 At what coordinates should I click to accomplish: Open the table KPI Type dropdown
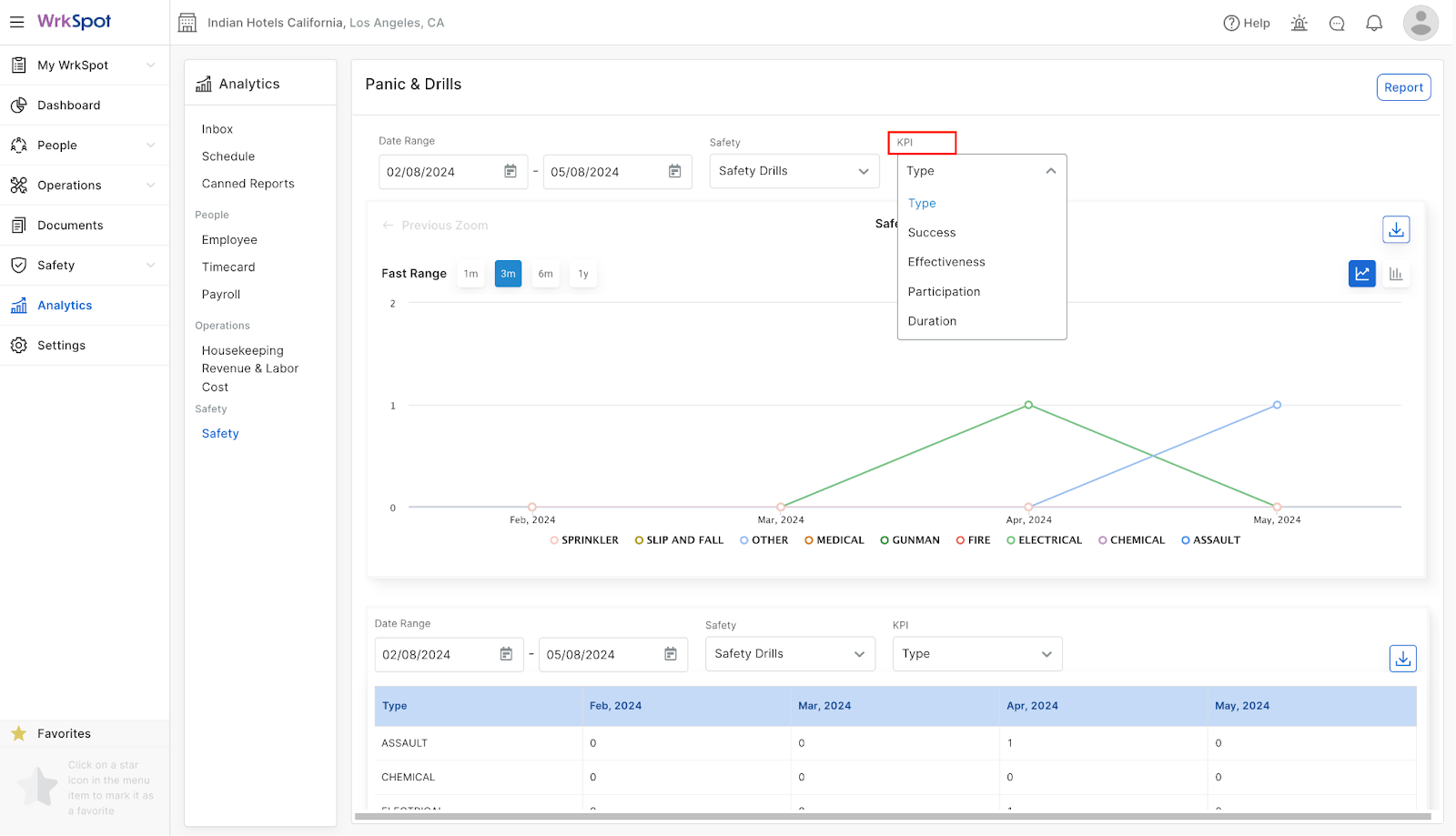(x=977, y=654)
